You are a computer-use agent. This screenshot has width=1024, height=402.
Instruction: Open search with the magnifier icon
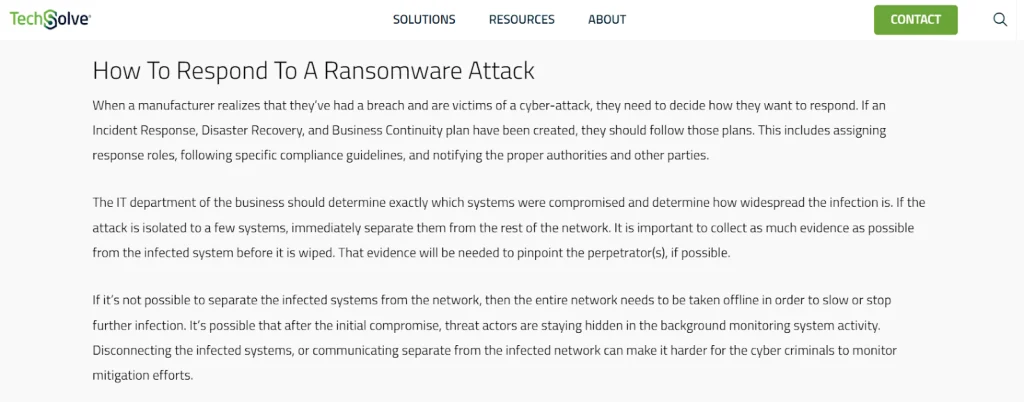(x=1000, y=20)
